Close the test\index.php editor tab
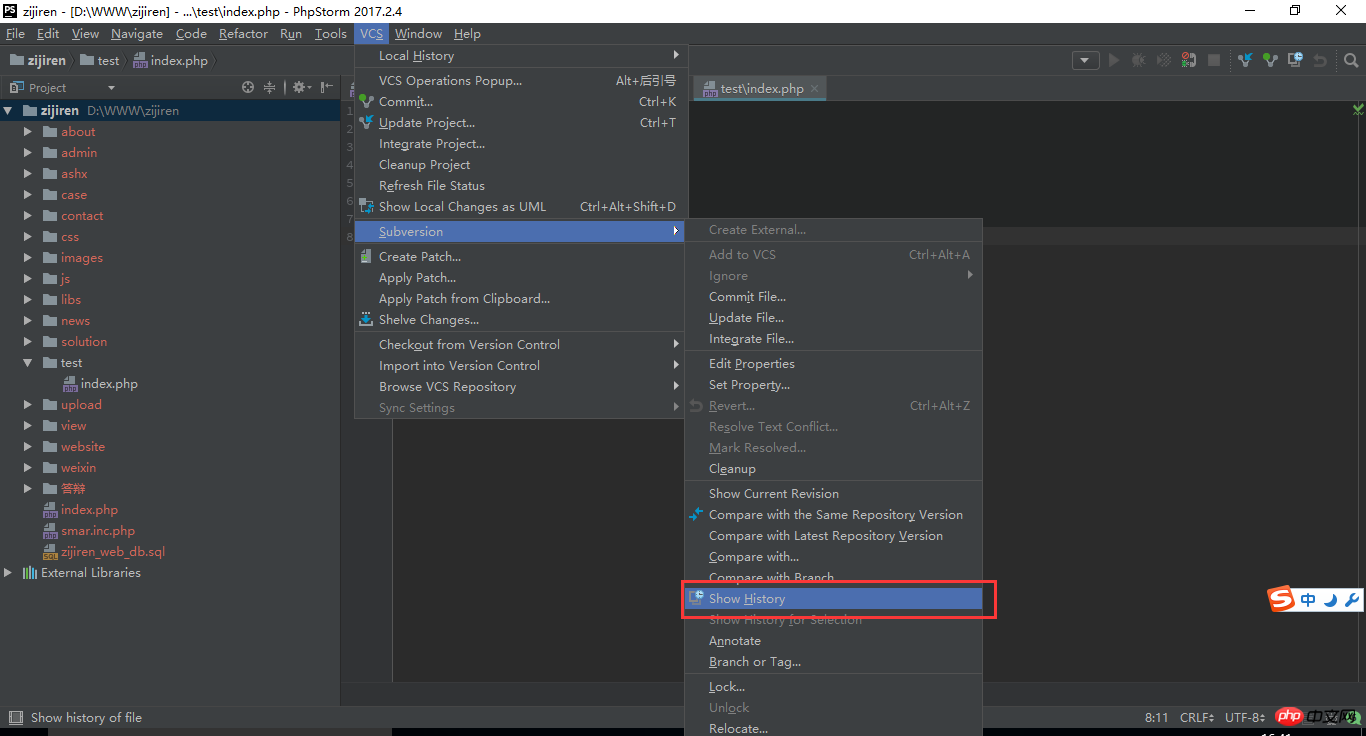 (814, 89)
